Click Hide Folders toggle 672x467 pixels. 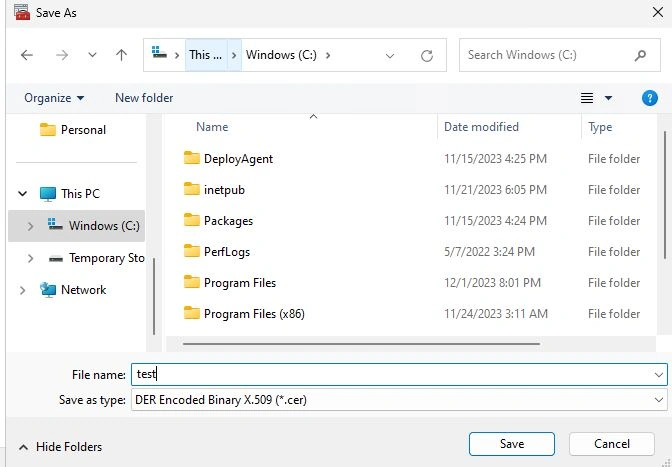tap(60, 447)
